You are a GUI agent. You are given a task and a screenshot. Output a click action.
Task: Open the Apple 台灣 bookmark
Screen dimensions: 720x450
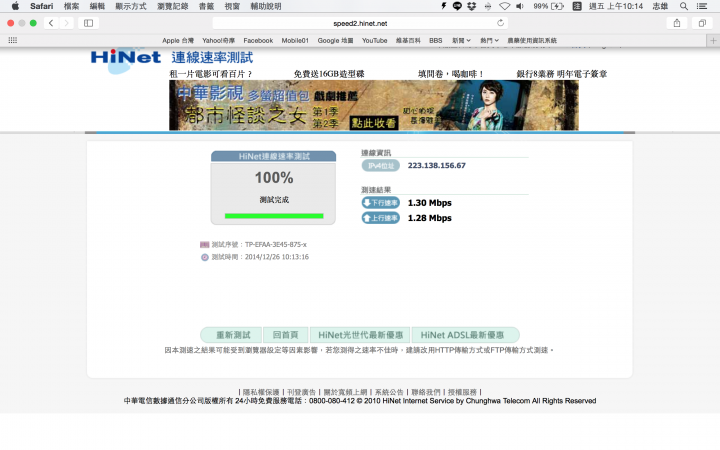(178, 40)
